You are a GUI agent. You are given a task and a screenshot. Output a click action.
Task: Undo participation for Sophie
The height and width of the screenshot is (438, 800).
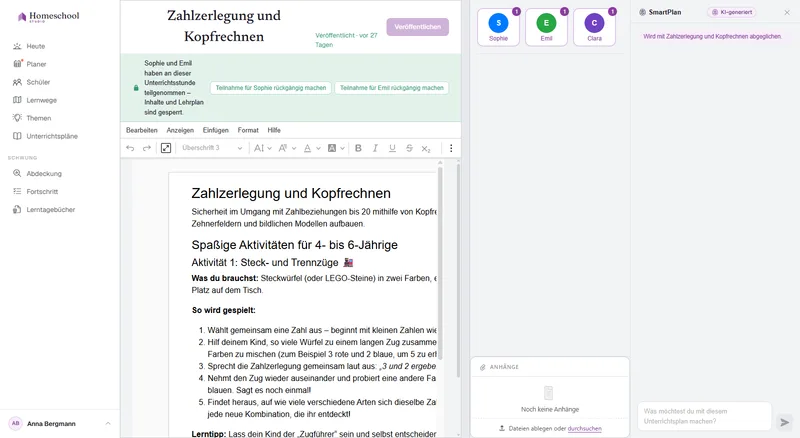click(271, 88)
